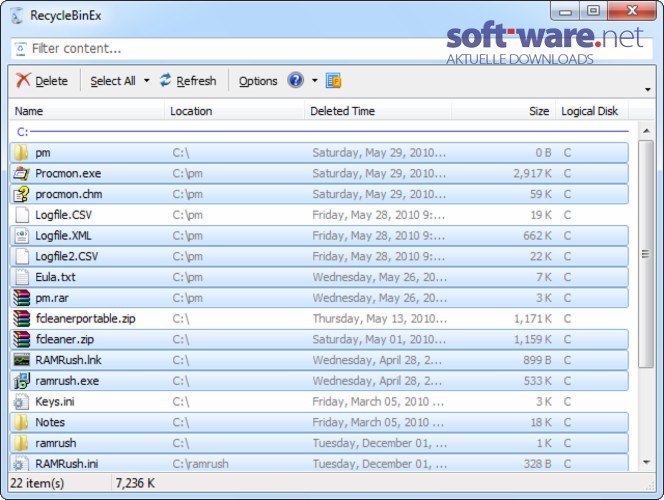
Task: Click the procmon.chm help file icon
Action: [21, 194]
